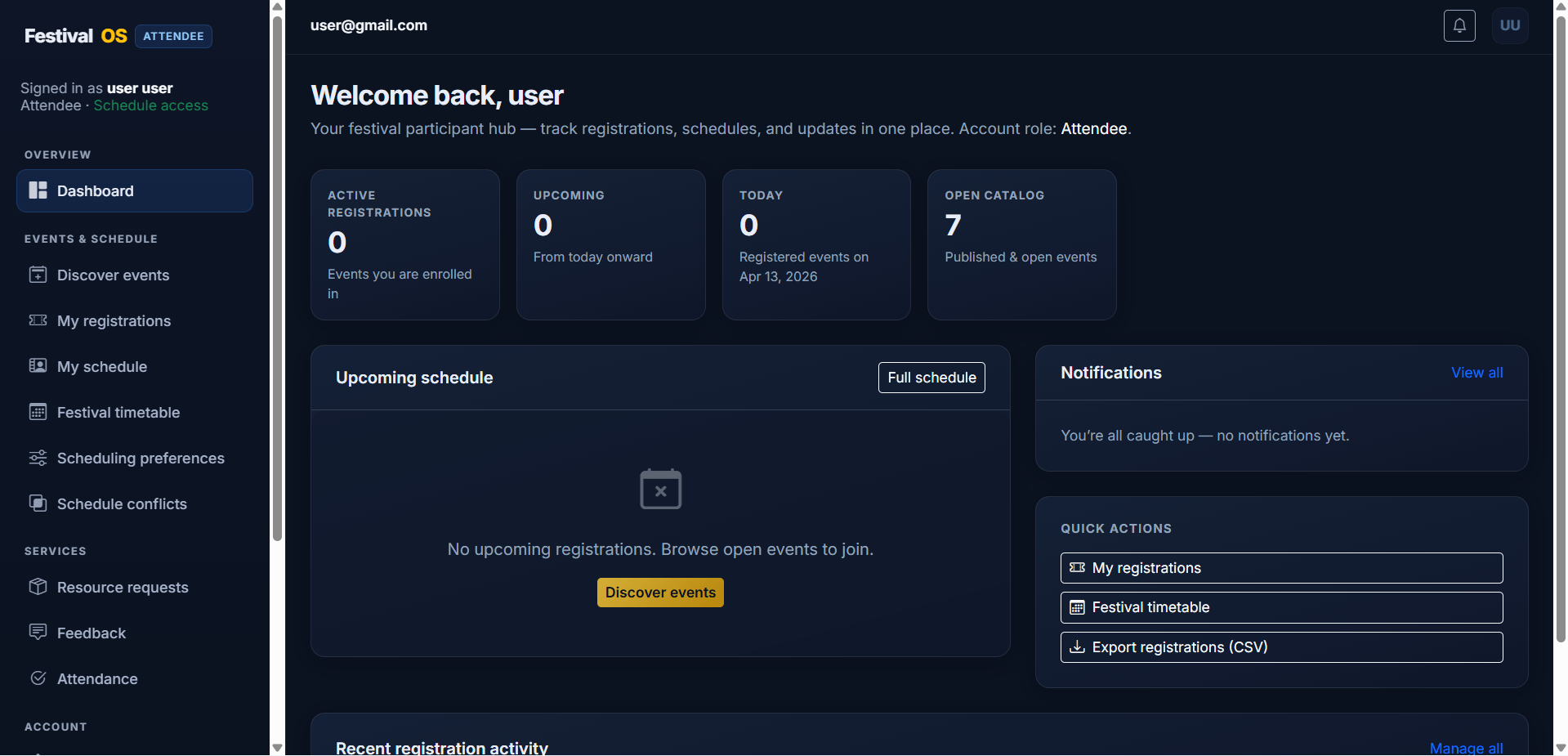Click the Open Catalog stat card

click(x=1022, y=244)
